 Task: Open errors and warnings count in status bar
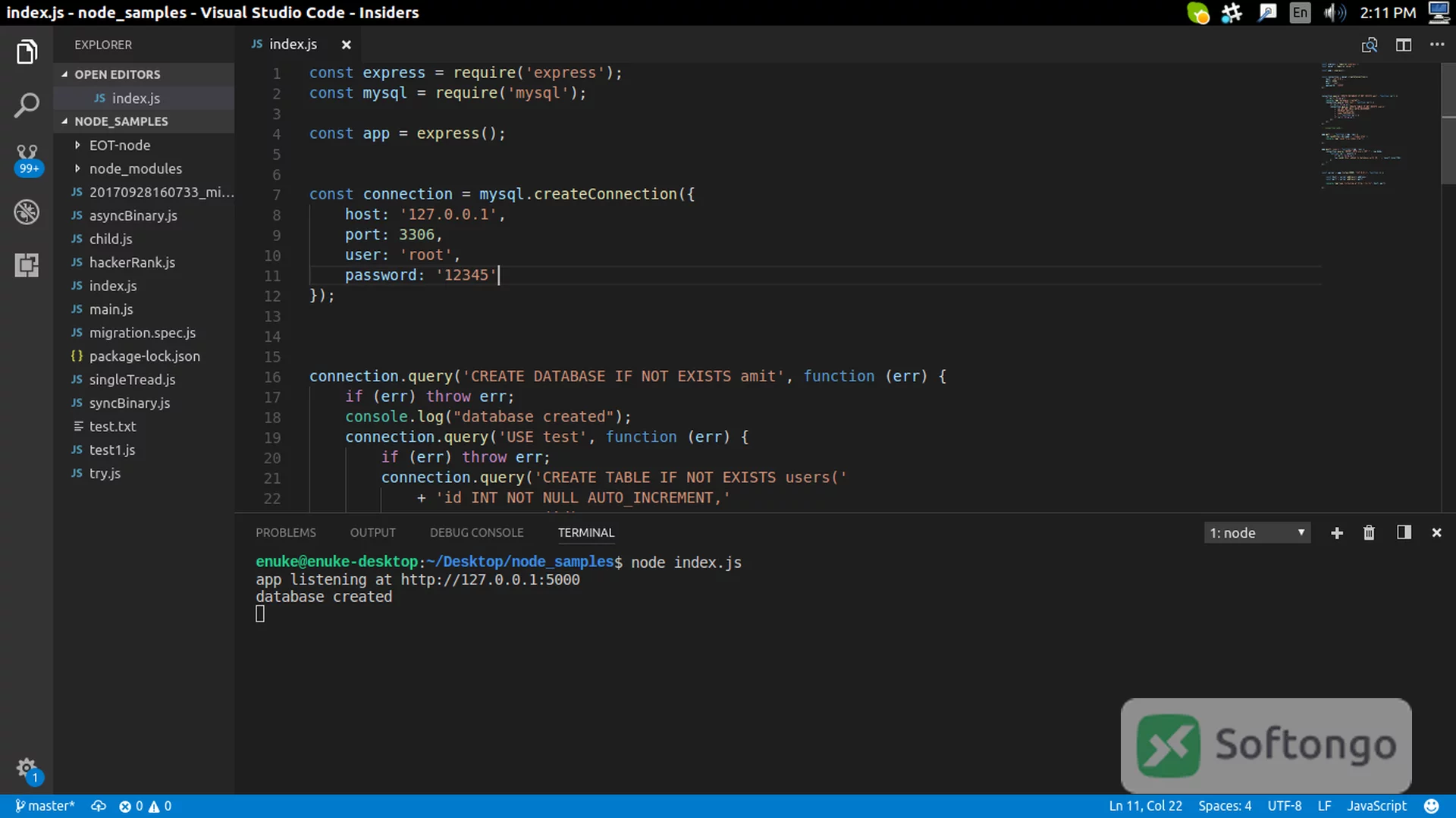click(x=145, y=806)
